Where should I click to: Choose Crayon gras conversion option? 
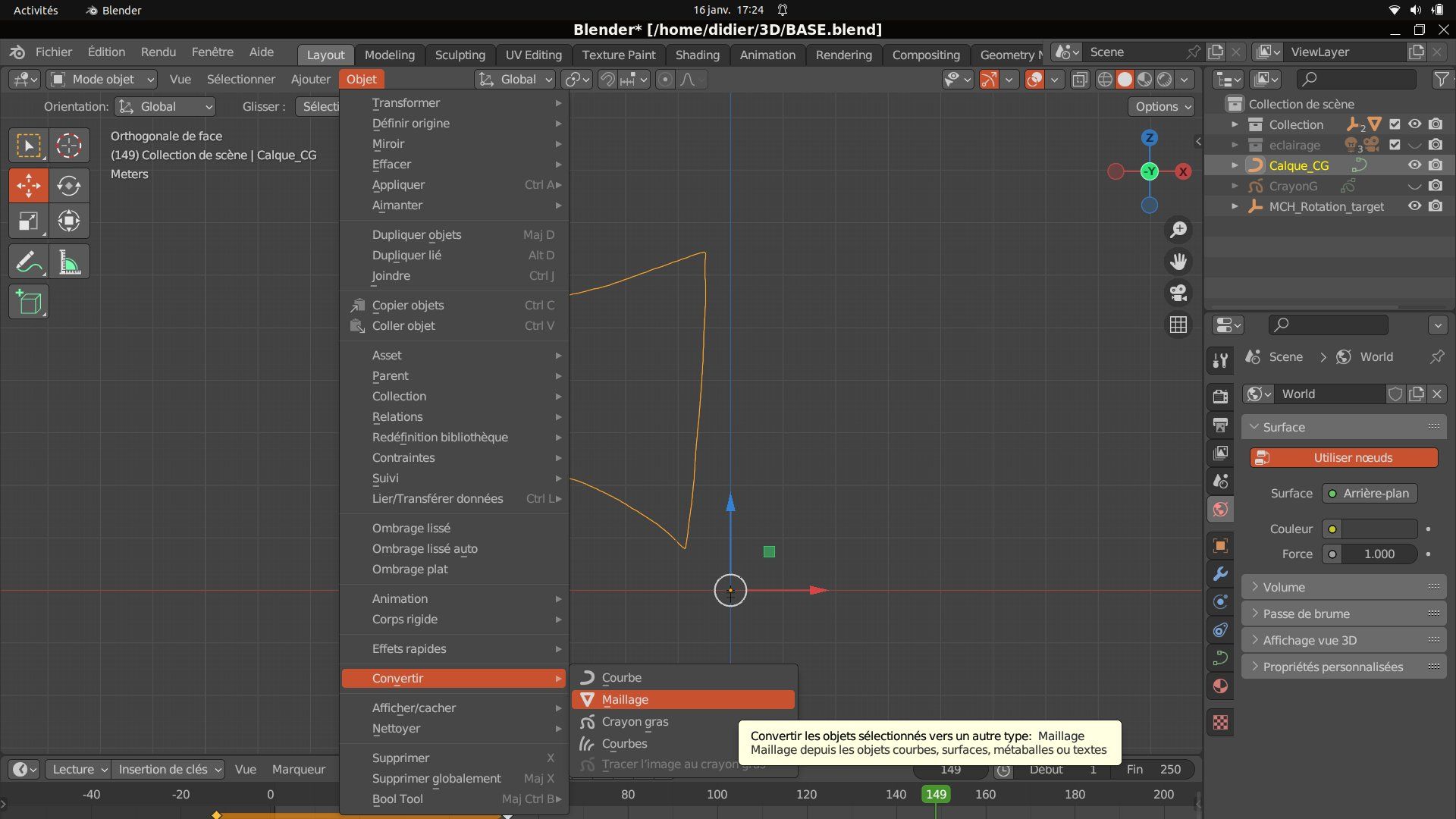point(682,721)
